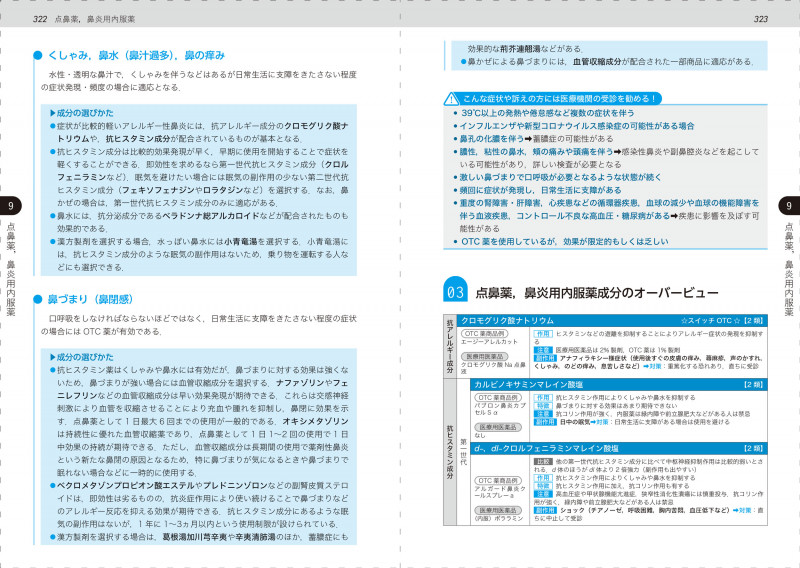Click the blue bullet before くしゃみ，鼻水 heading
Screen dimensions: 800x568
coord(37,56)
